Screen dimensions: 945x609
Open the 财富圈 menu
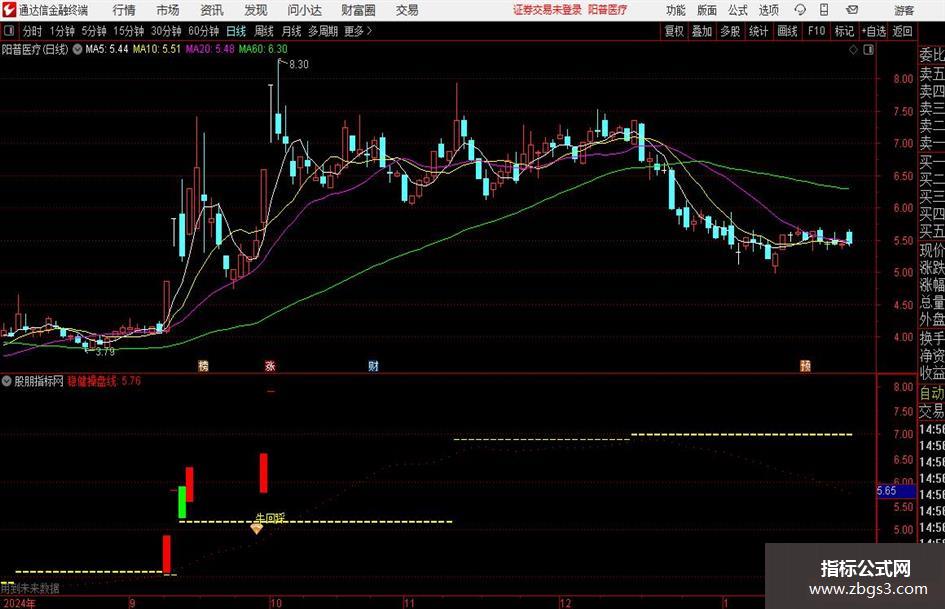point(358,10)
